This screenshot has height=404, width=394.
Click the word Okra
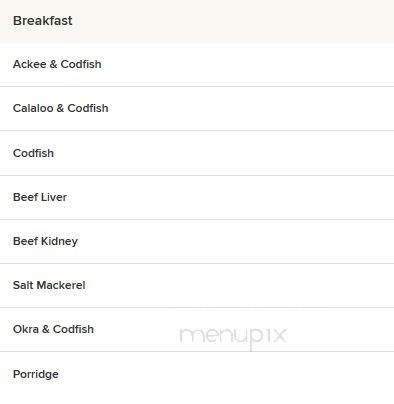26,329
